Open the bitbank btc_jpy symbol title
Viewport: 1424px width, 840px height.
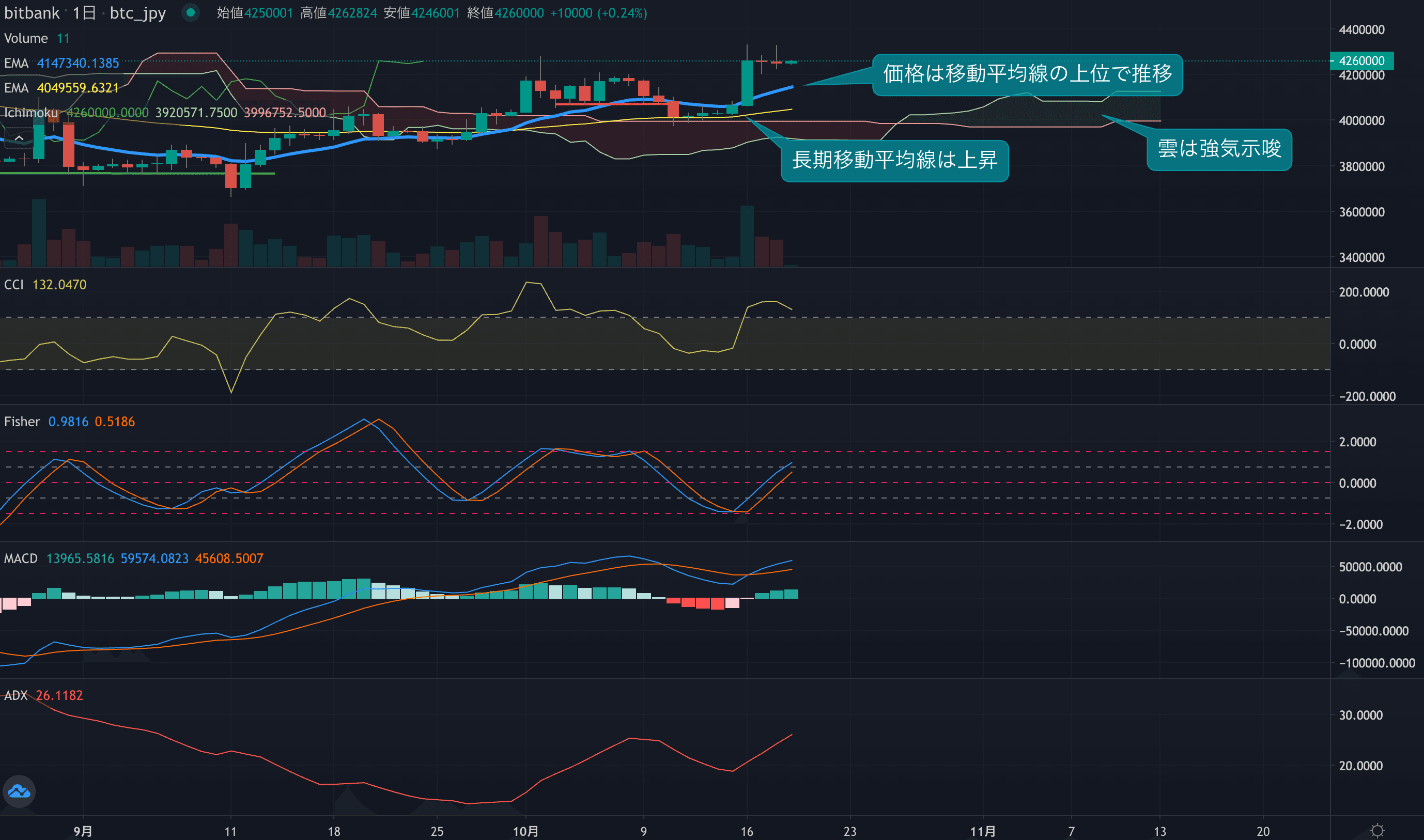point(85,12)
